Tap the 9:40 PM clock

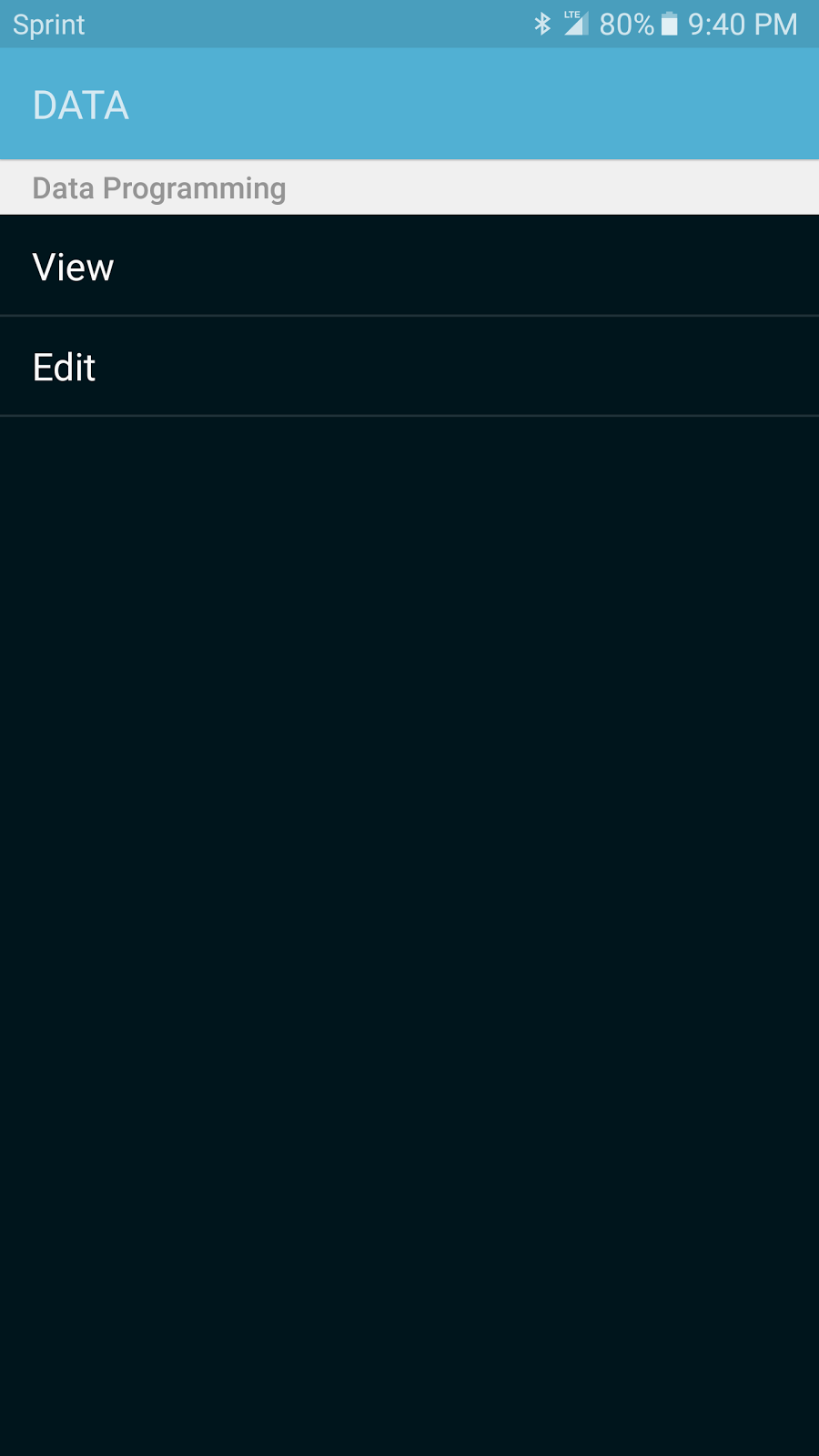[743, 24]
